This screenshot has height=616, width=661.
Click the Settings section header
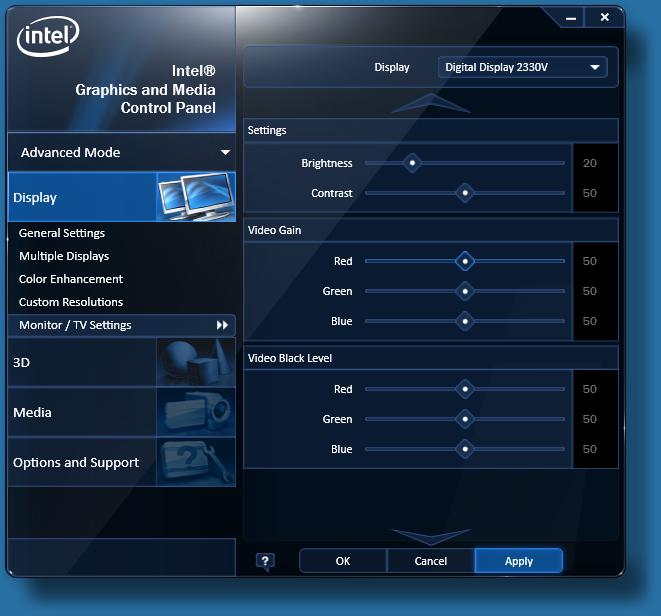431,130
